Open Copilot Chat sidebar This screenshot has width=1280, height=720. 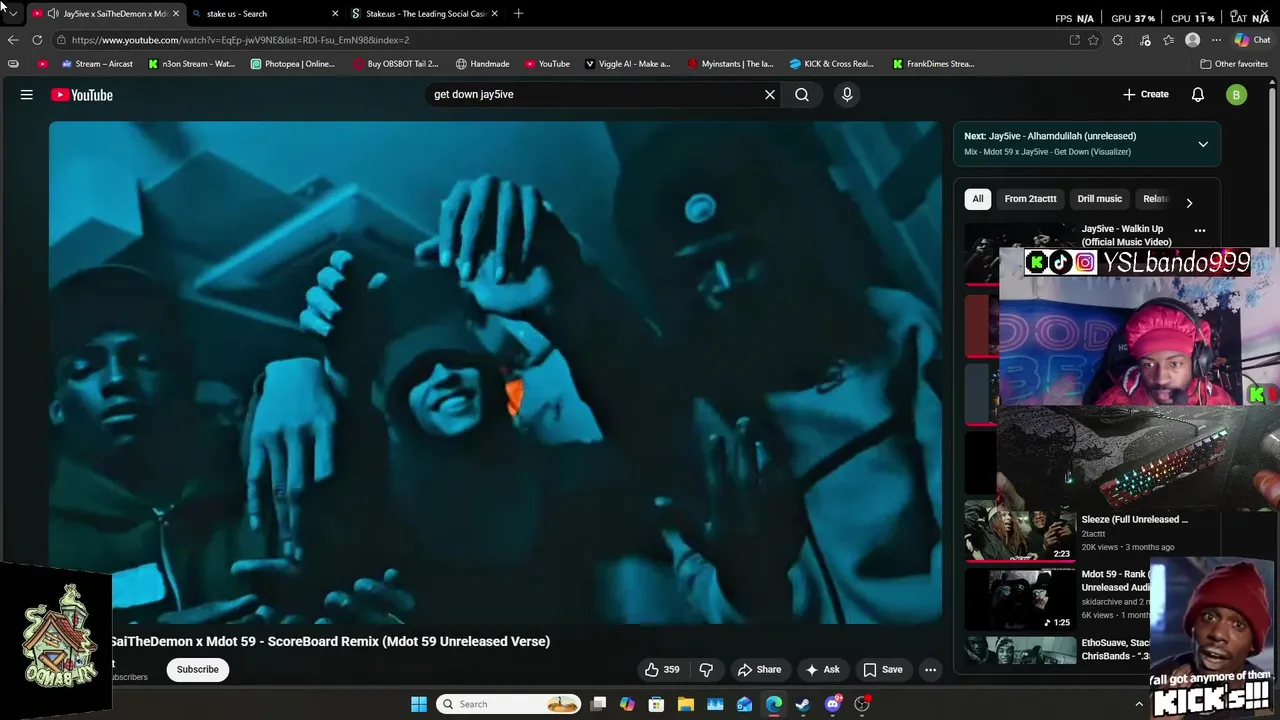click(x=1252, y=40)
